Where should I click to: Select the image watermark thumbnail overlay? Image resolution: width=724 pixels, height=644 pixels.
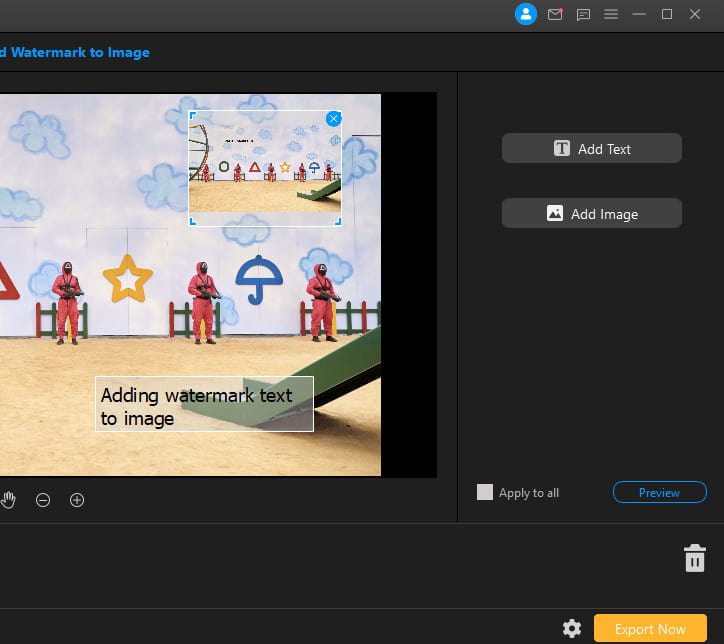tap(265, 168)
